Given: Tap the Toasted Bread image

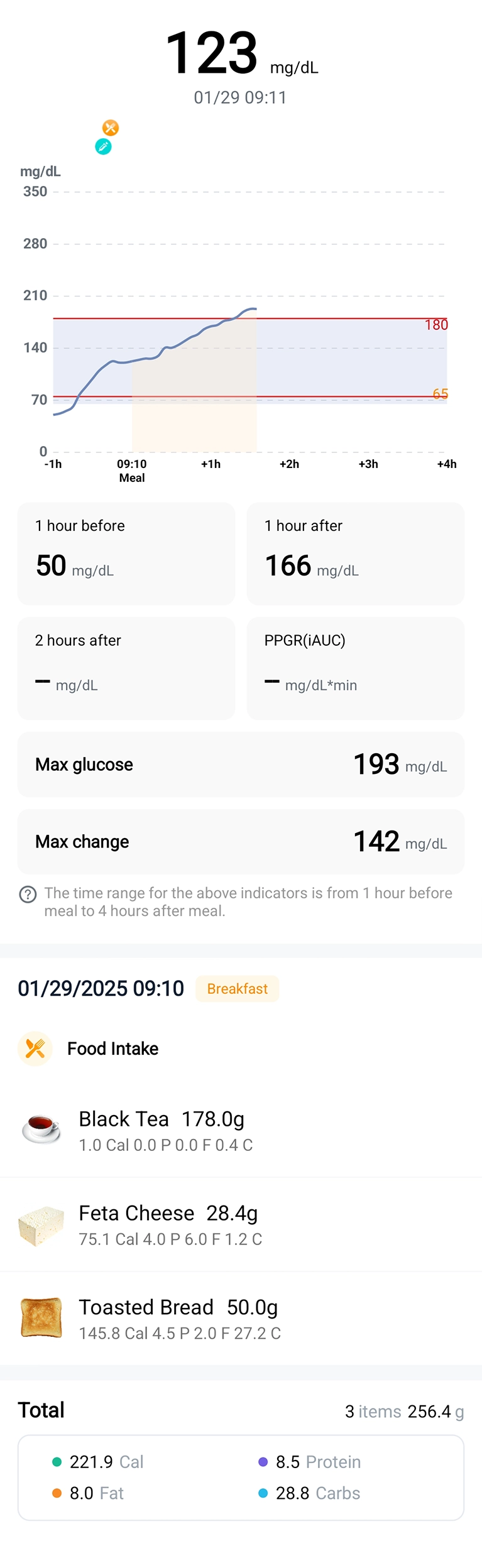Looking at the screenshot, I should (41, 1319).
